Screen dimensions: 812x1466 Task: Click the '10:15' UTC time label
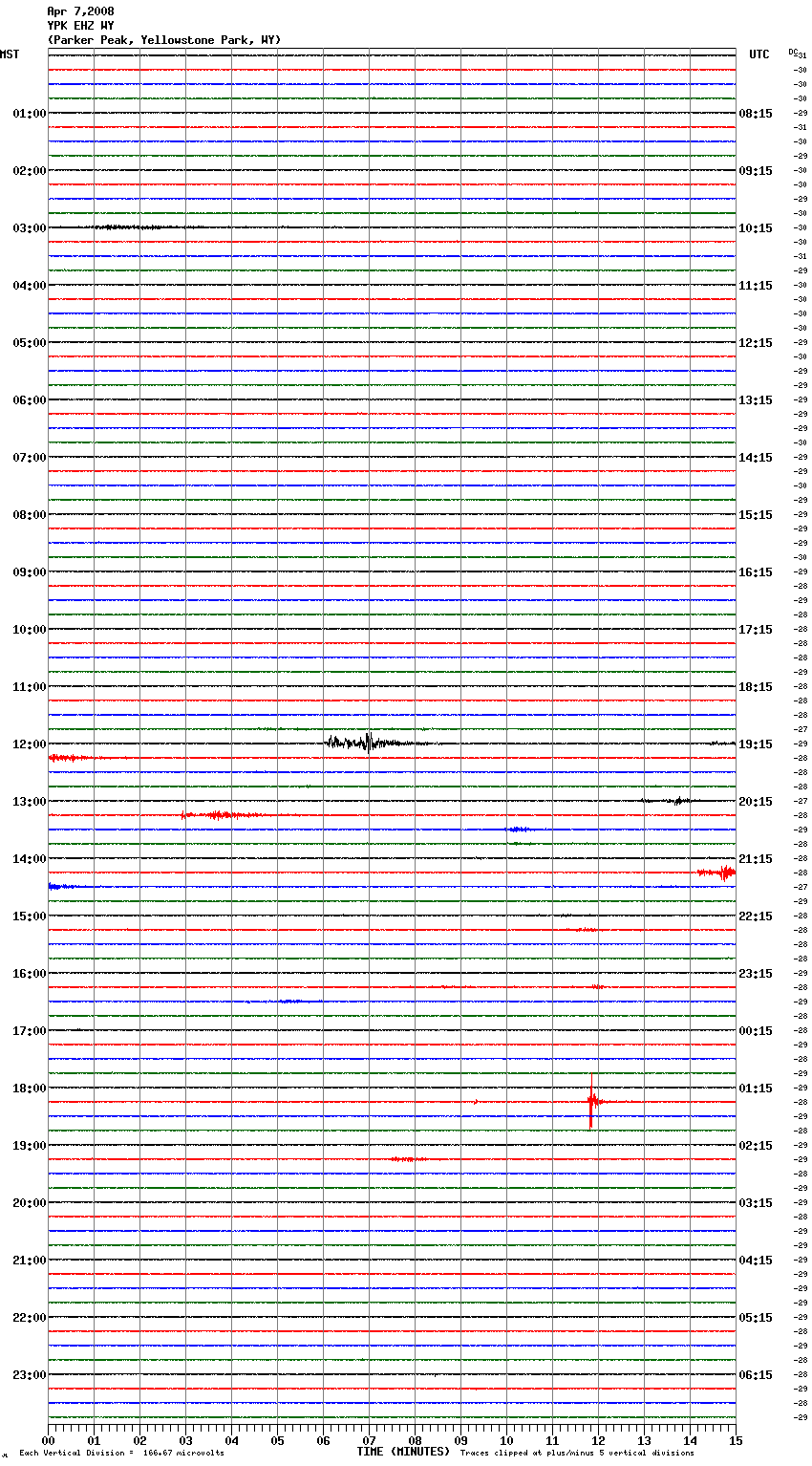(756, 228)
